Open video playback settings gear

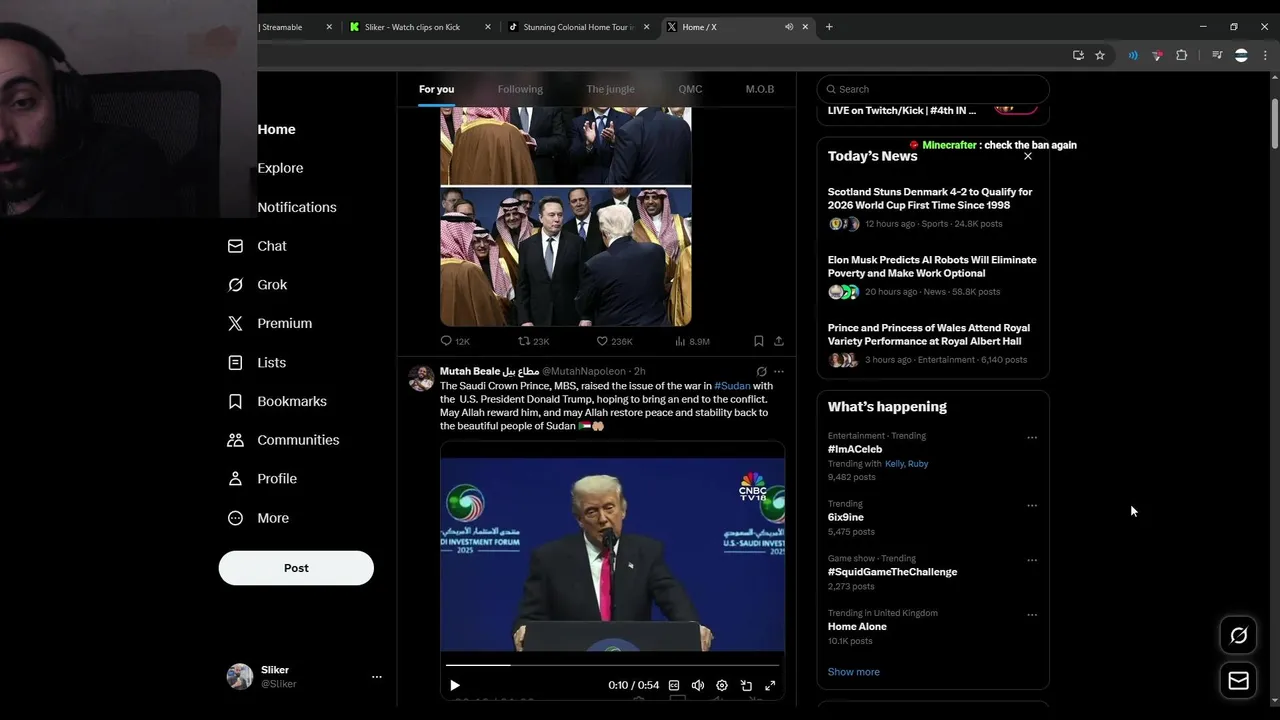(722, 685)
